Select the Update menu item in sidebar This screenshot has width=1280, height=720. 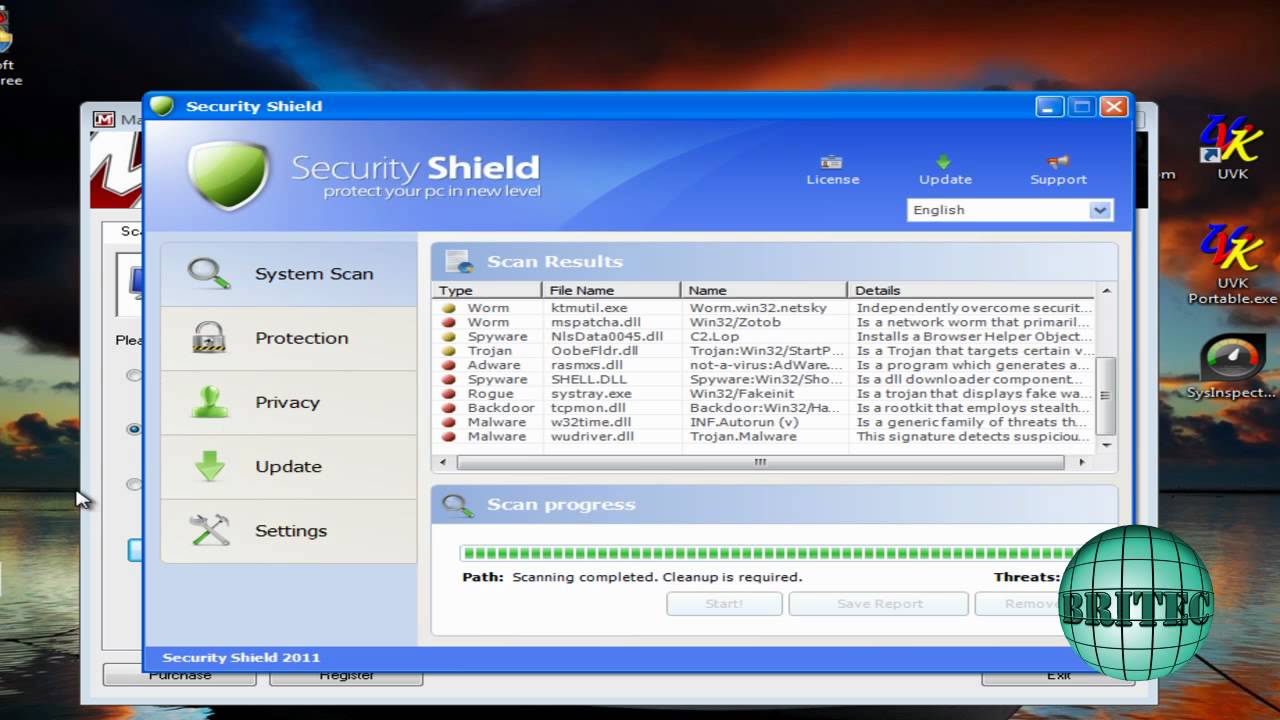[x=289, y=466]
